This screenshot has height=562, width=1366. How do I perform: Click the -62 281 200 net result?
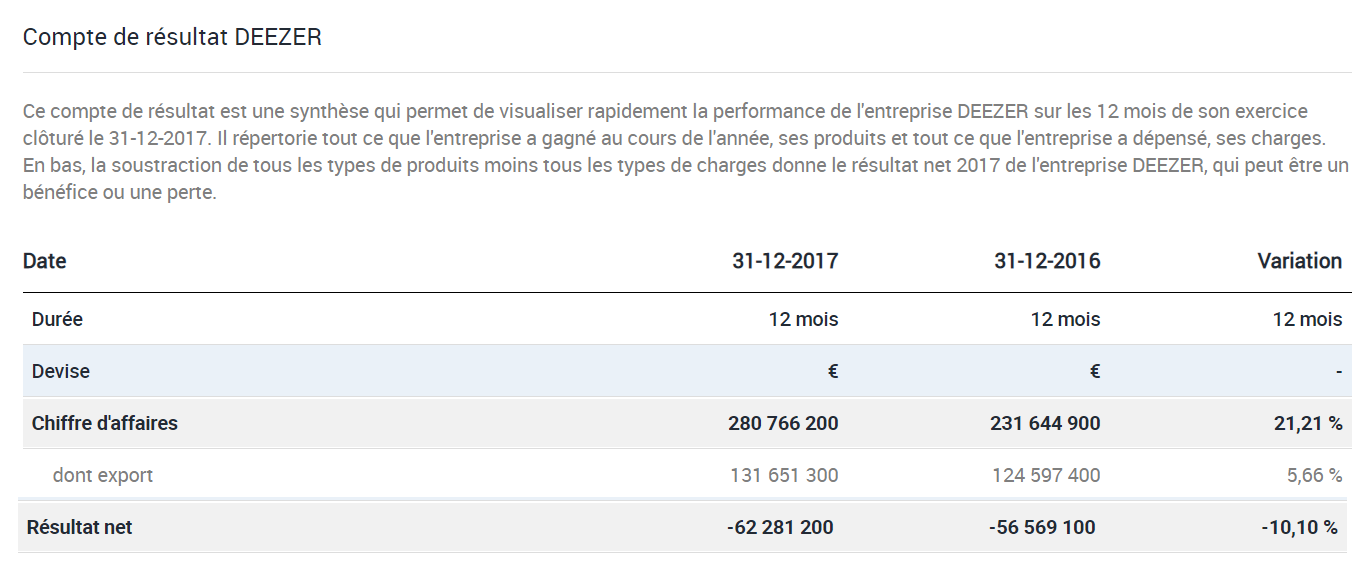click(780, 527)
